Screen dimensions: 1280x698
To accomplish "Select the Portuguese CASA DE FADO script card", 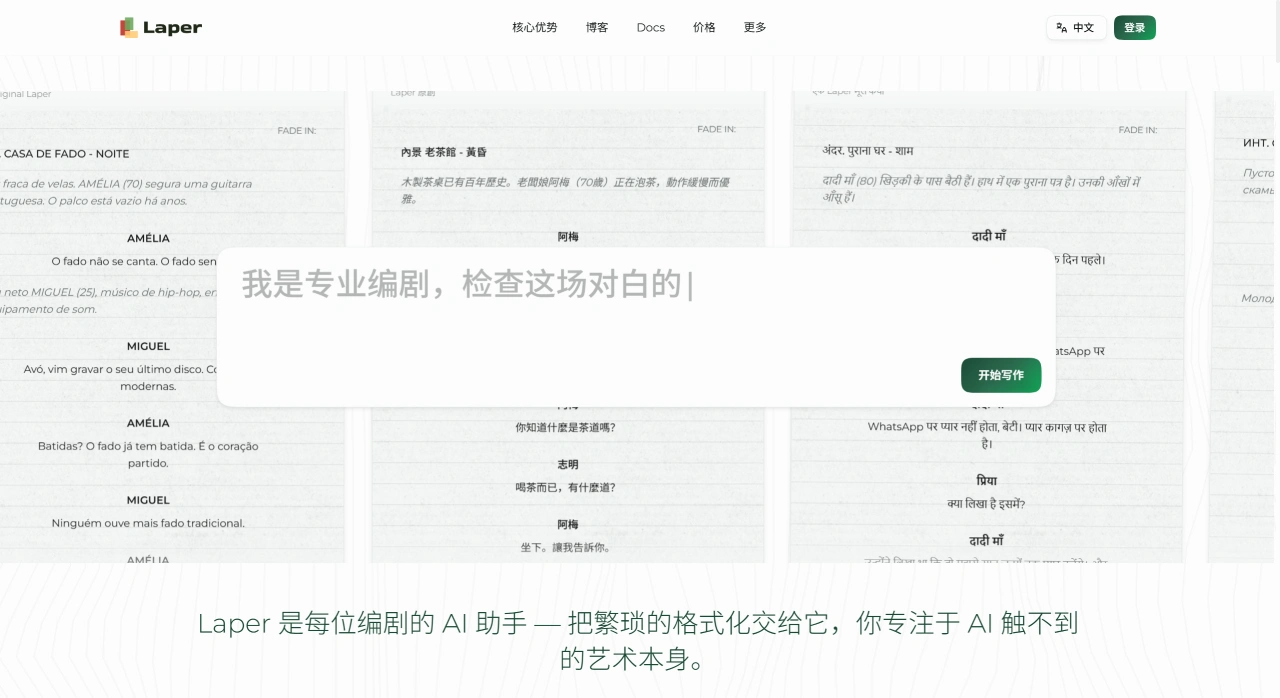I will pyautogui.click(x=172, y=326).
